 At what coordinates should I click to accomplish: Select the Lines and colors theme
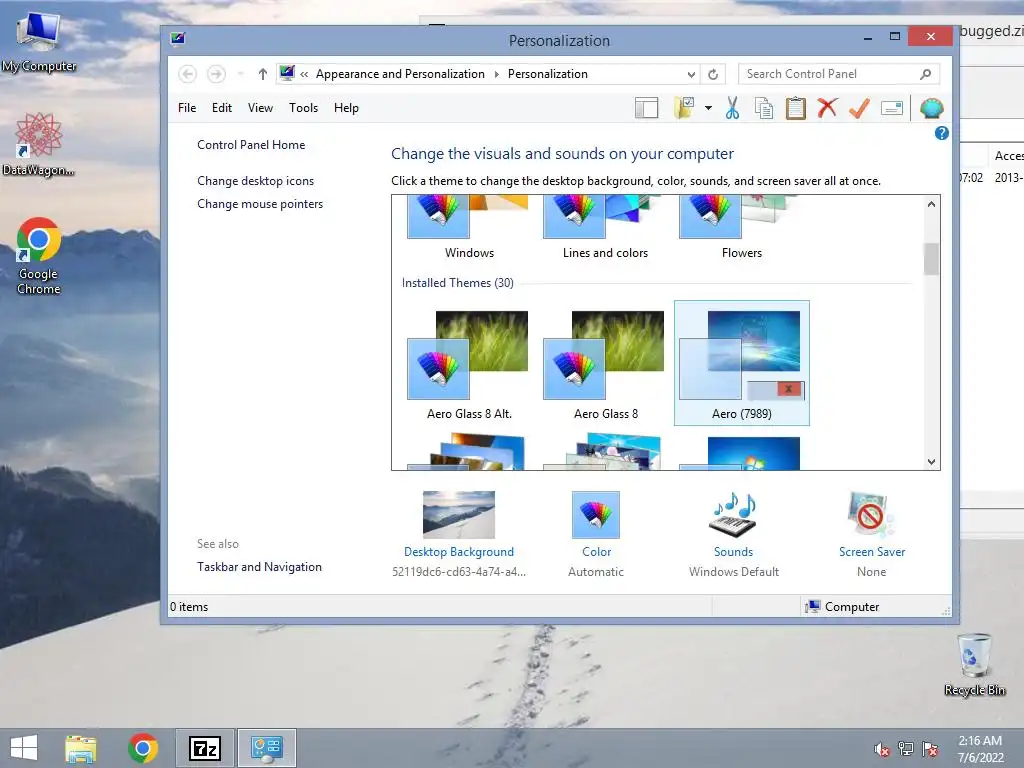pos(605,228)
